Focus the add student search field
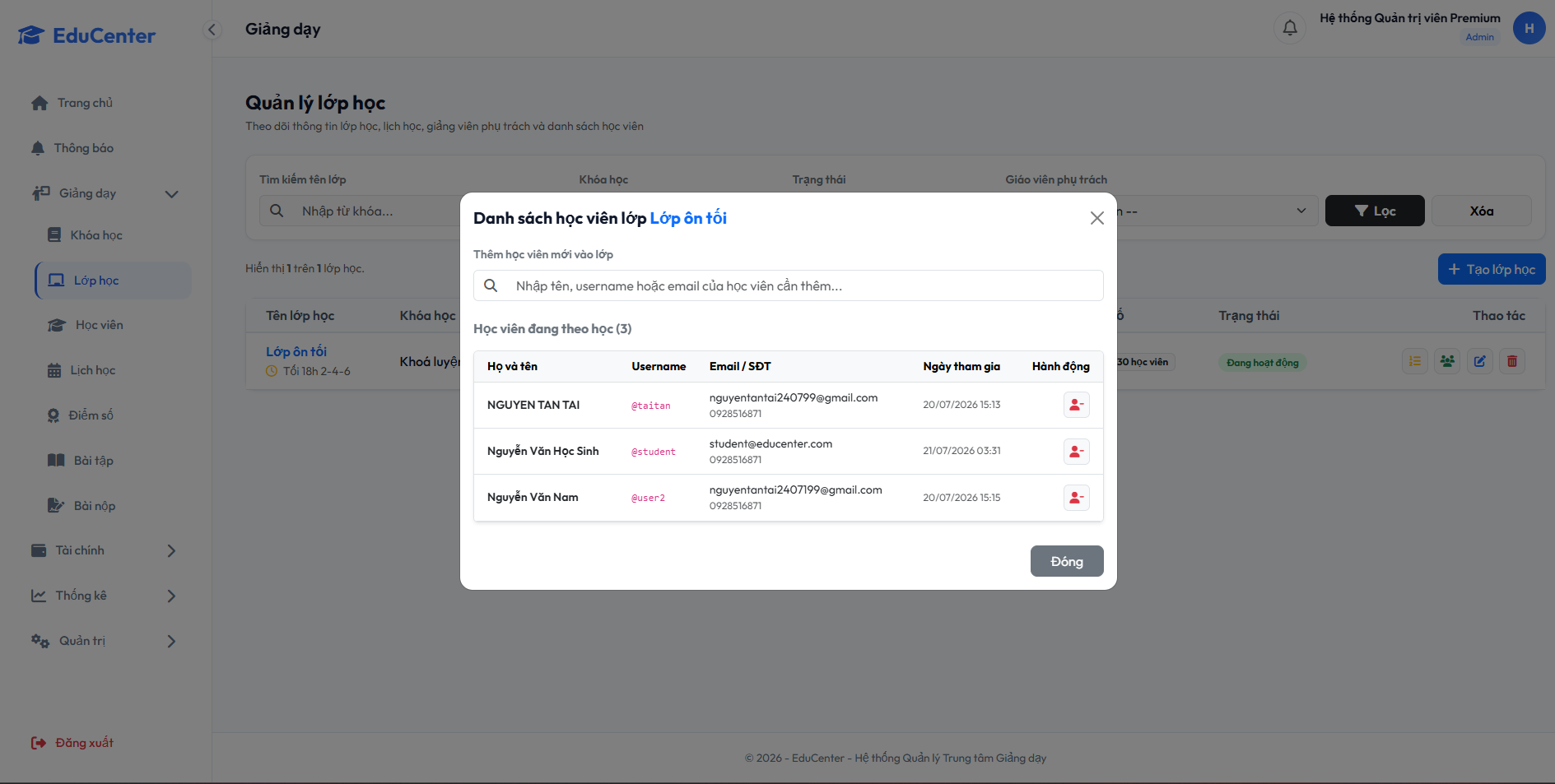The height and width of the screenshot is (784, 1555). click(788, 285)
